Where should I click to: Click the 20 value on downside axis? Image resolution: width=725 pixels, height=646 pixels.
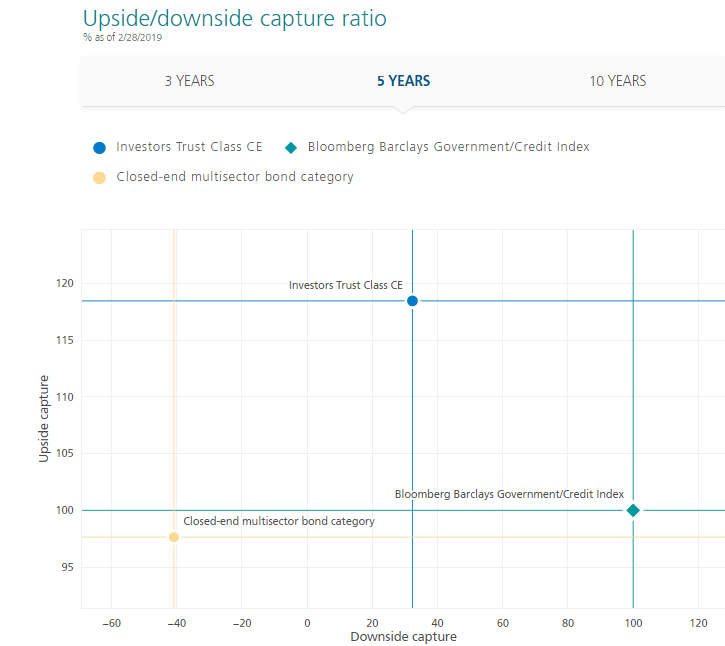click(373, 623)
